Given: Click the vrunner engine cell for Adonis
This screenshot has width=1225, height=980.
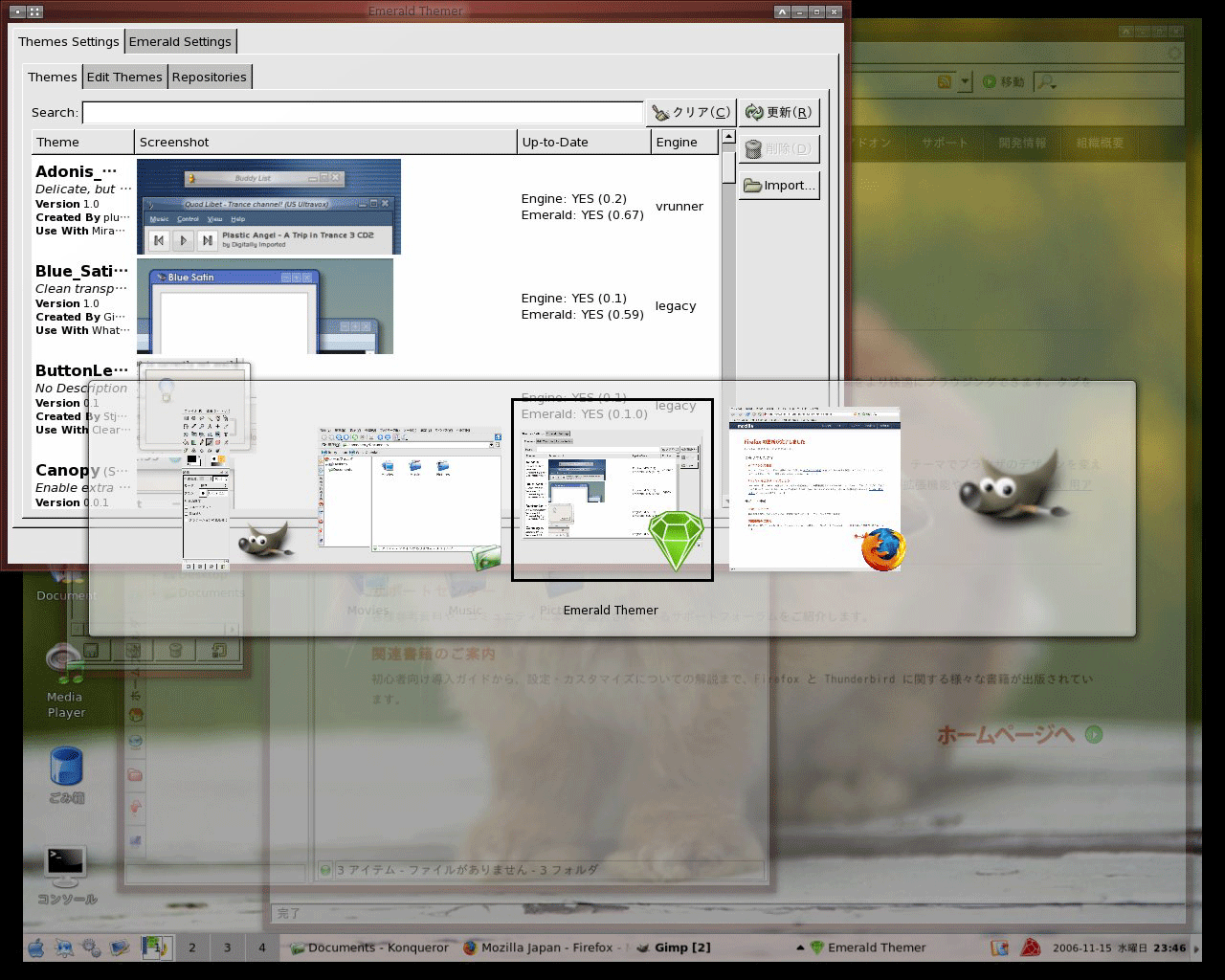Looking at the screenshot, I should pos(679,207).
